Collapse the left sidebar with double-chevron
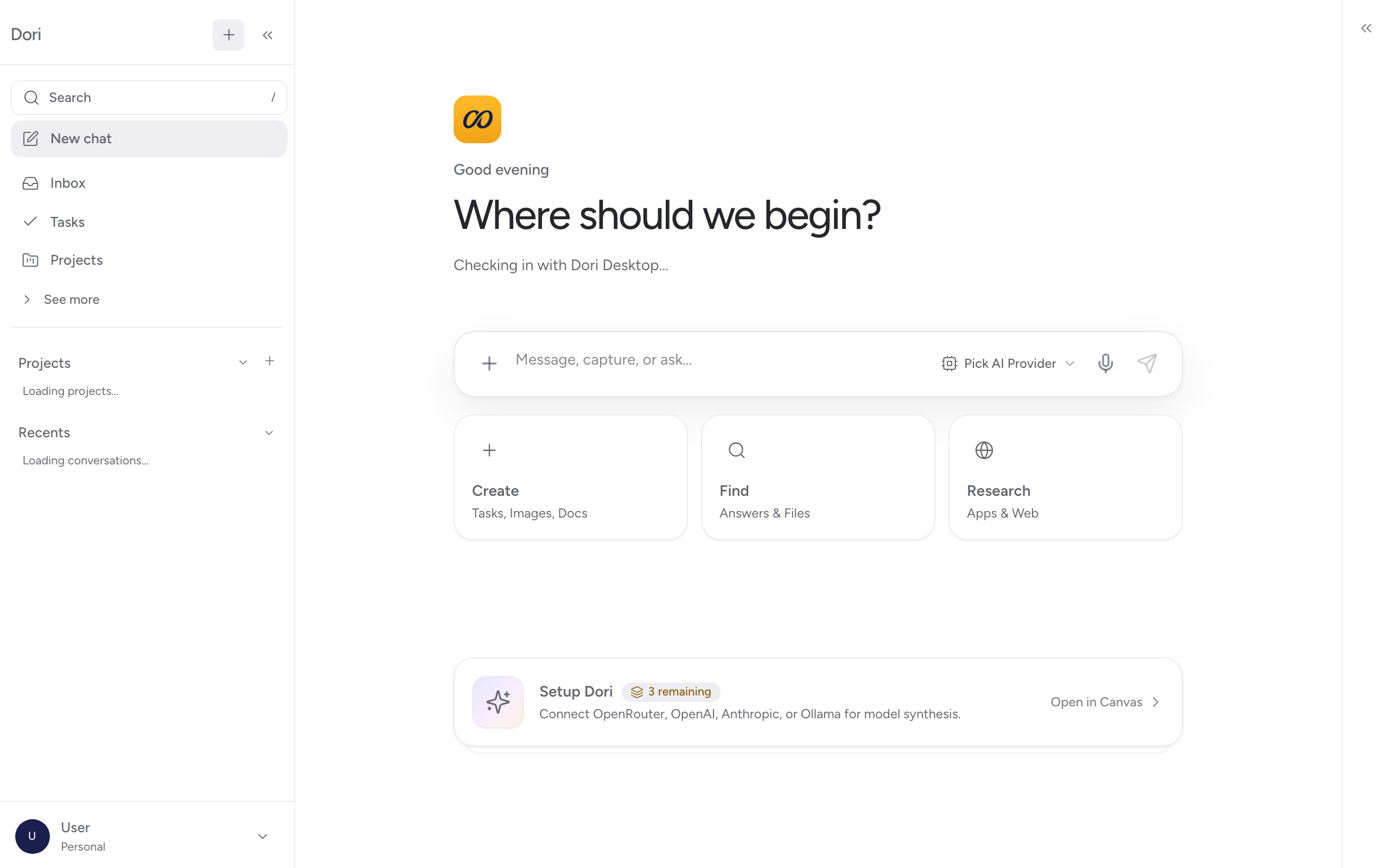 click(267, 35)
